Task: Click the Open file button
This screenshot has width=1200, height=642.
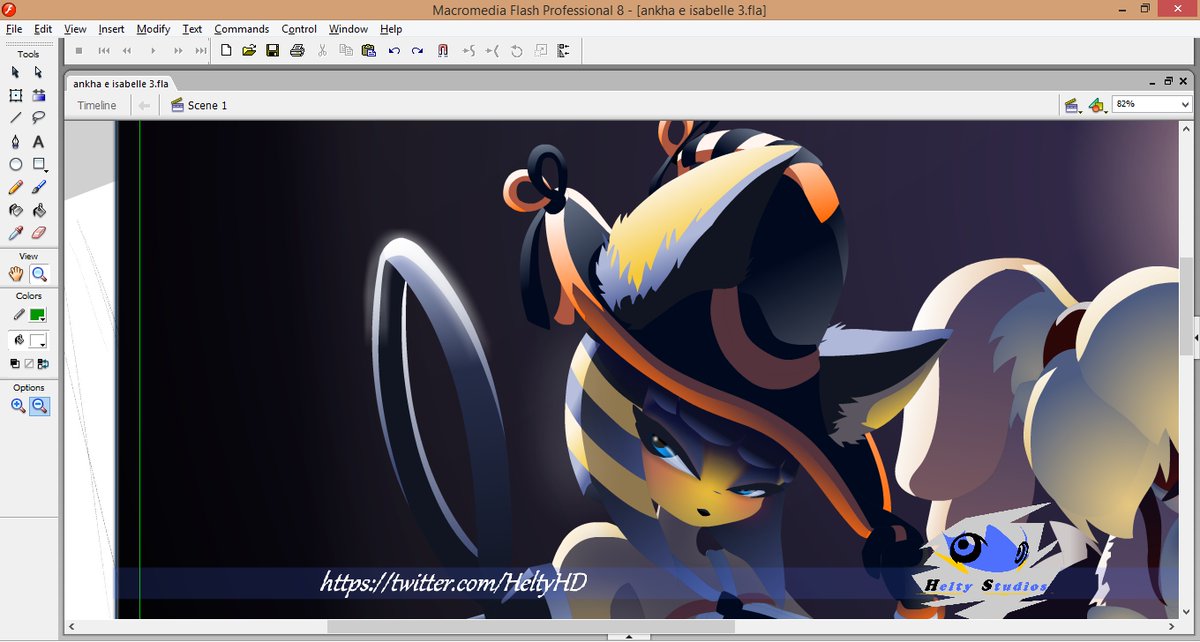Action: (x=249, y=50)
